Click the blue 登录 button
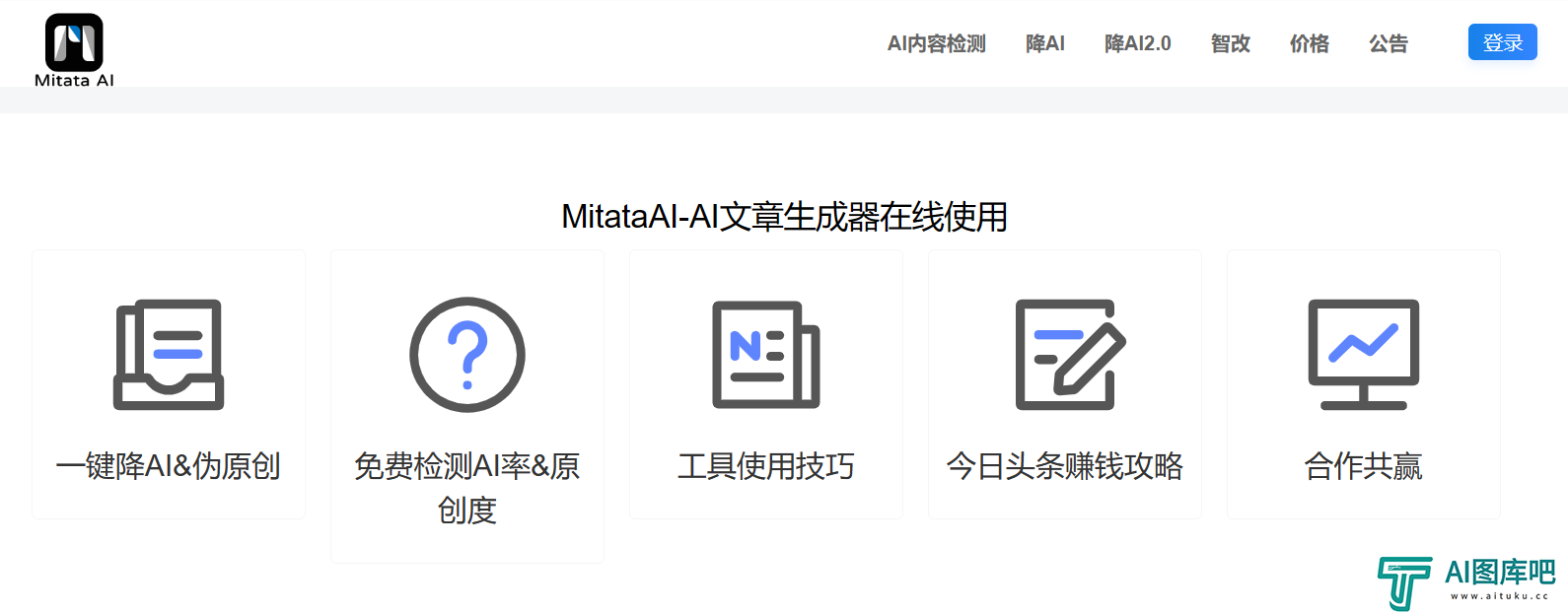Viewport: 1568px width, 615px height. pos(1503,42)
